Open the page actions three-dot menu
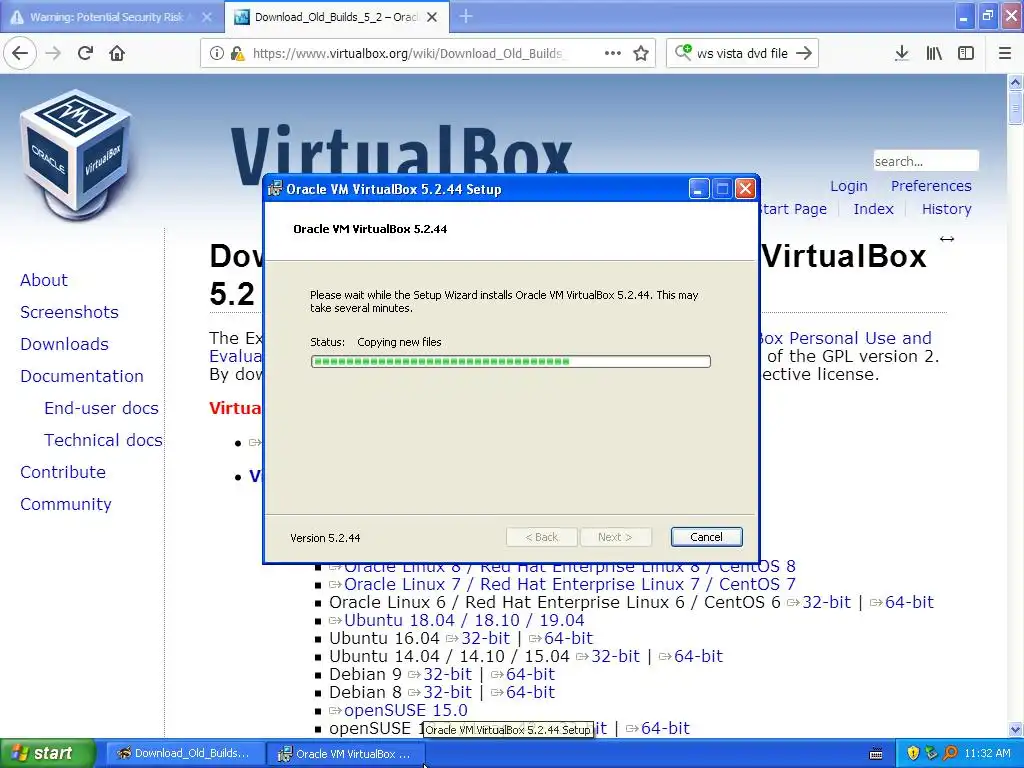The image size is (1024, 768). 613,53
